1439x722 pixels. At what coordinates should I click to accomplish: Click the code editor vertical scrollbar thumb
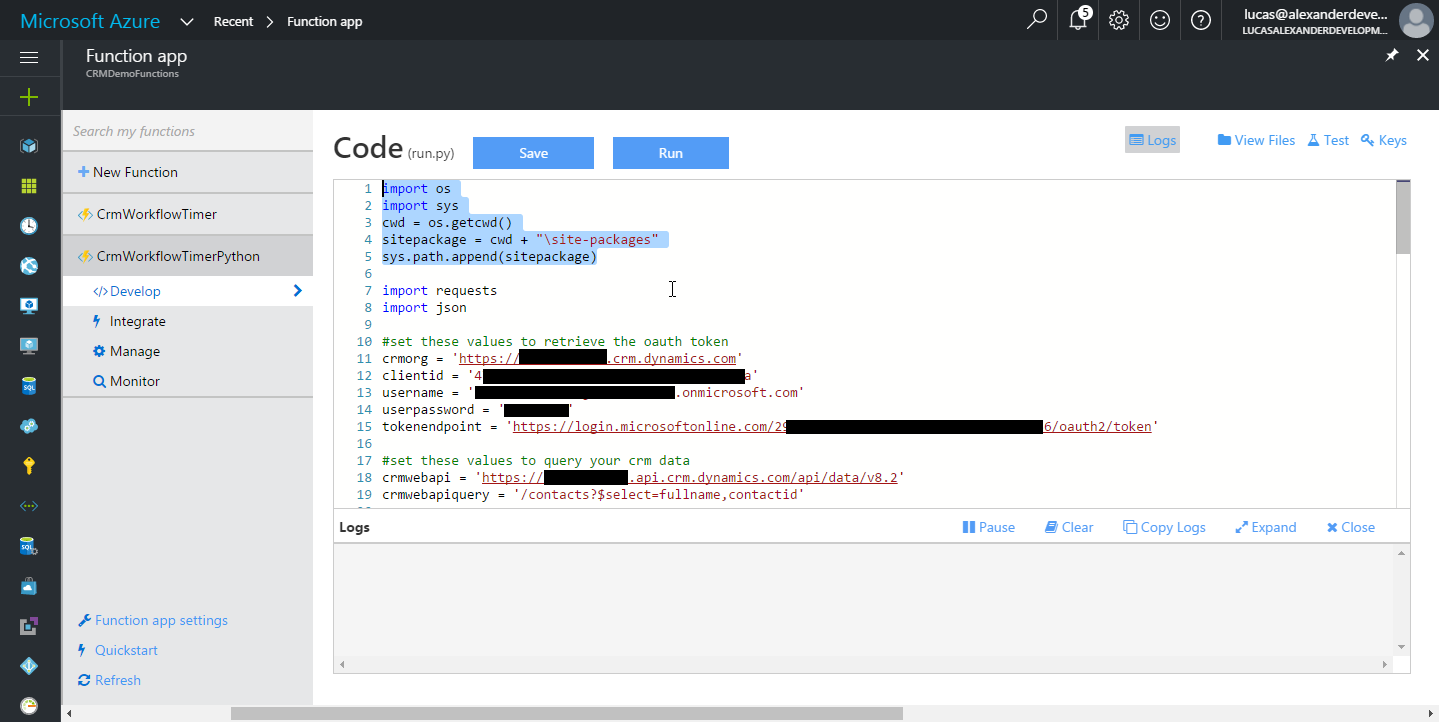(1403, 218)
